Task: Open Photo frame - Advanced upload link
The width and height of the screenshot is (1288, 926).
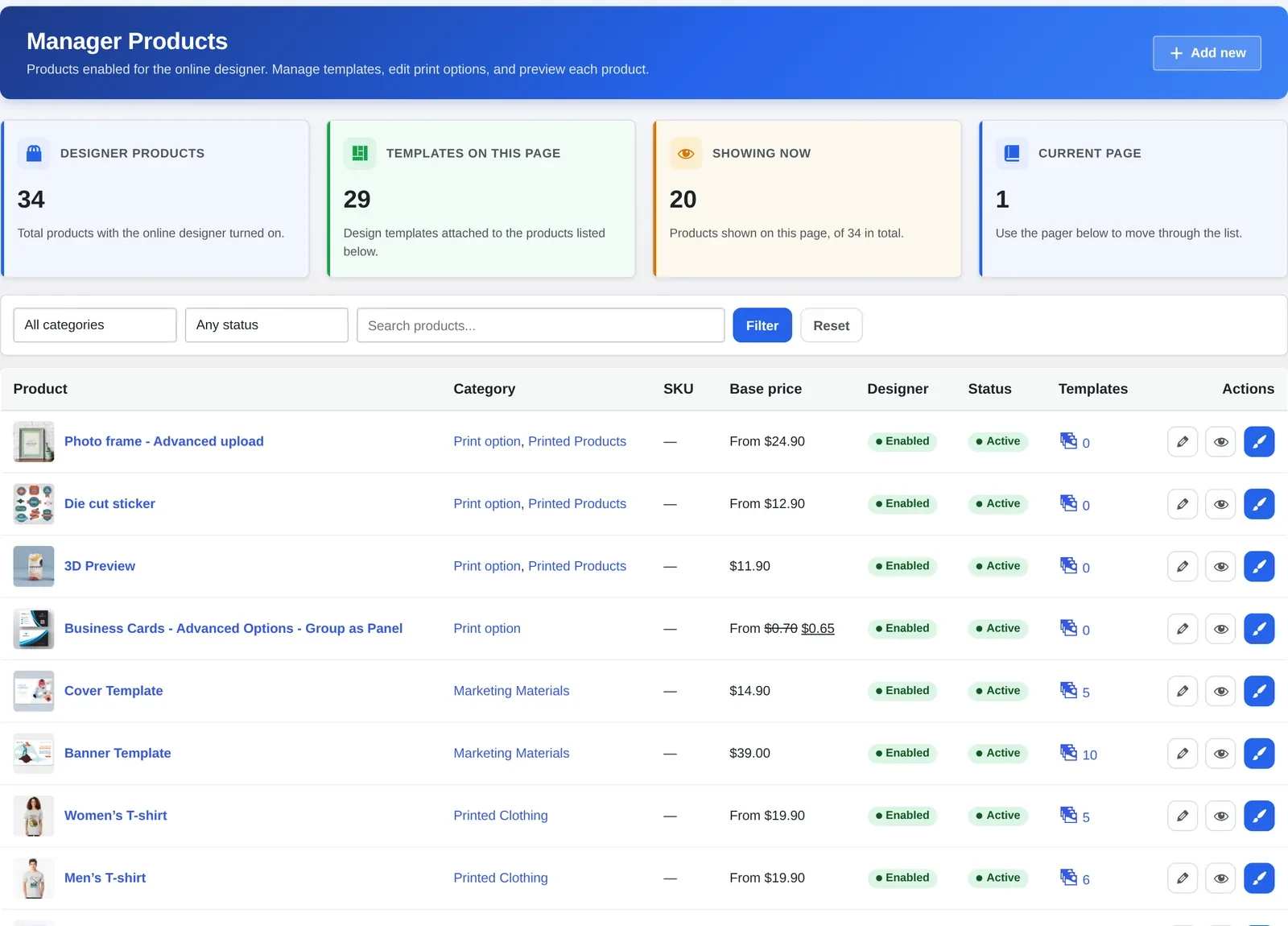Action: pyautogui.click(x=164, y=441)
